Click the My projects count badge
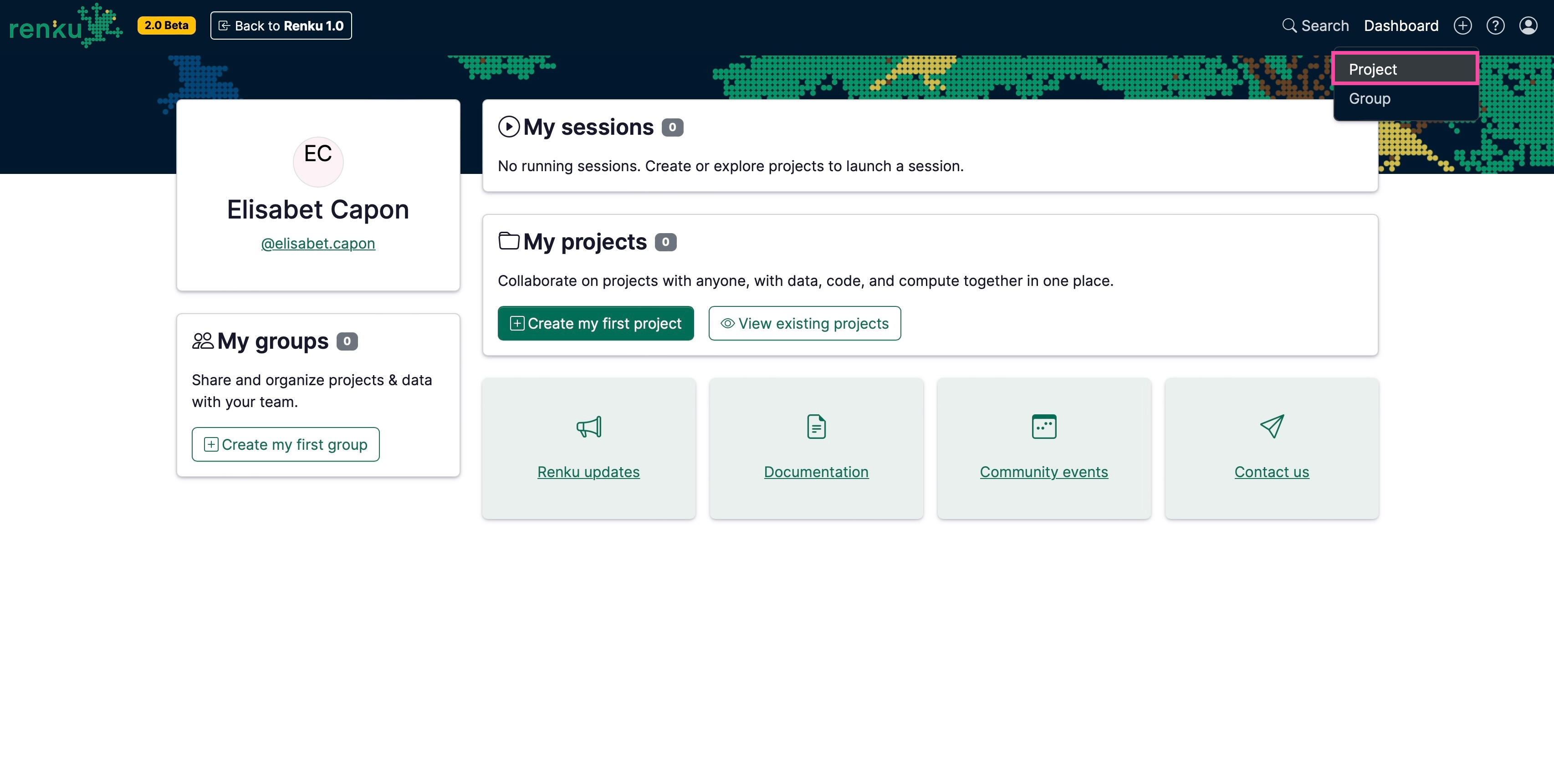Viewport: 1554px width, 784px height. click(665, 242)
